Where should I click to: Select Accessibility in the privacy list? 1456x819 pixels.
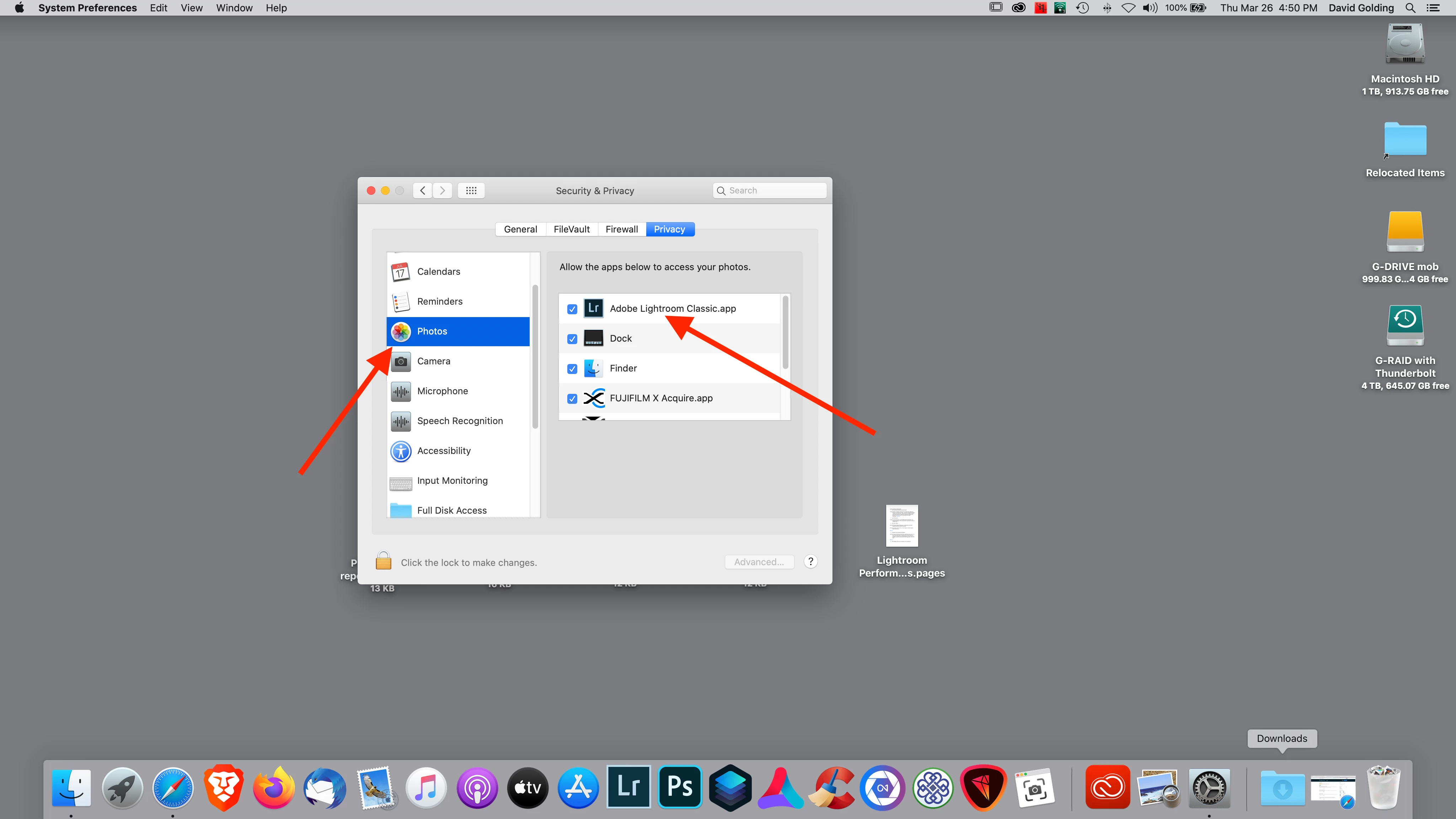click(x=443, y=450)
